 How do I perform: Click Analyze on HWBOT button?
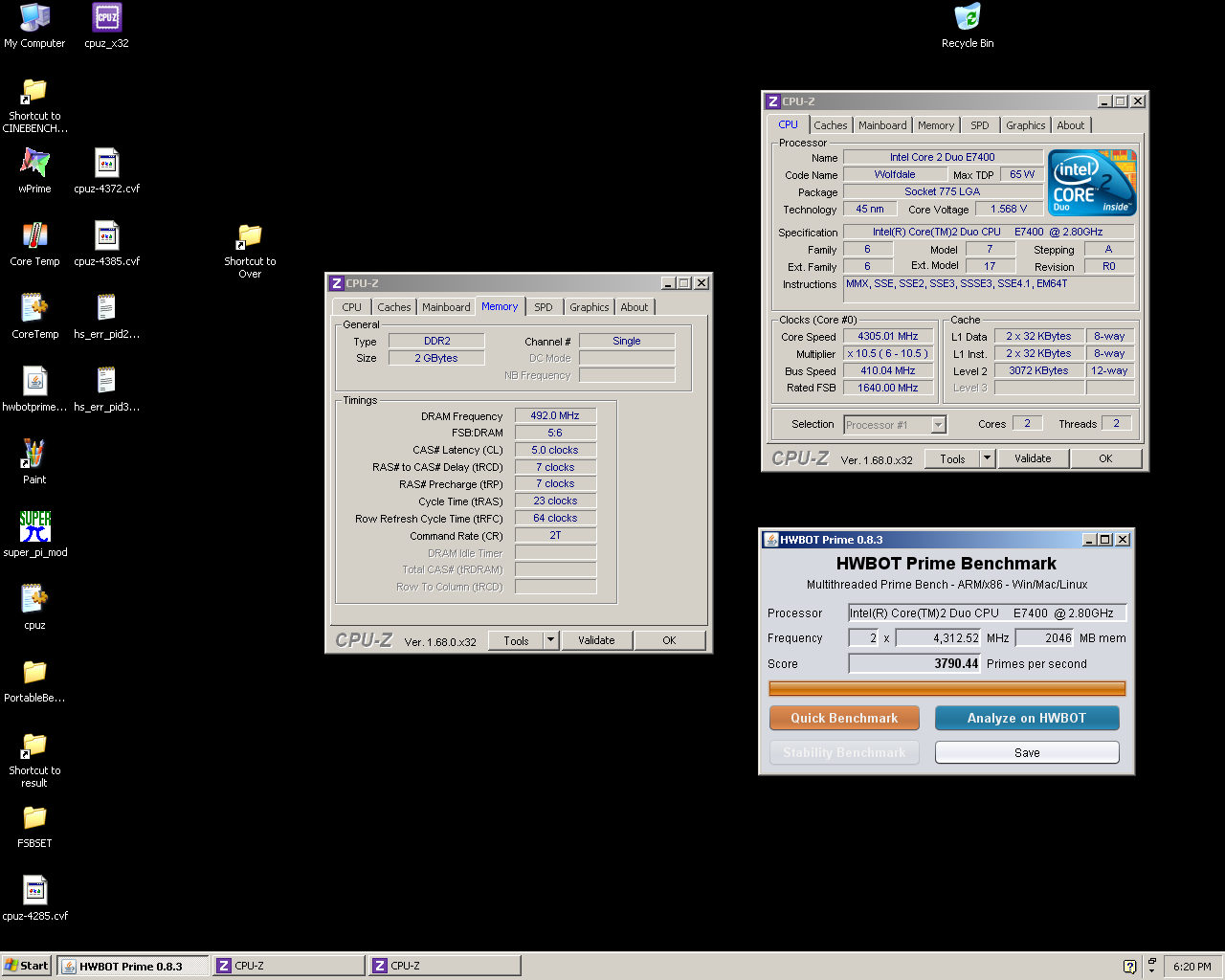1027,718
